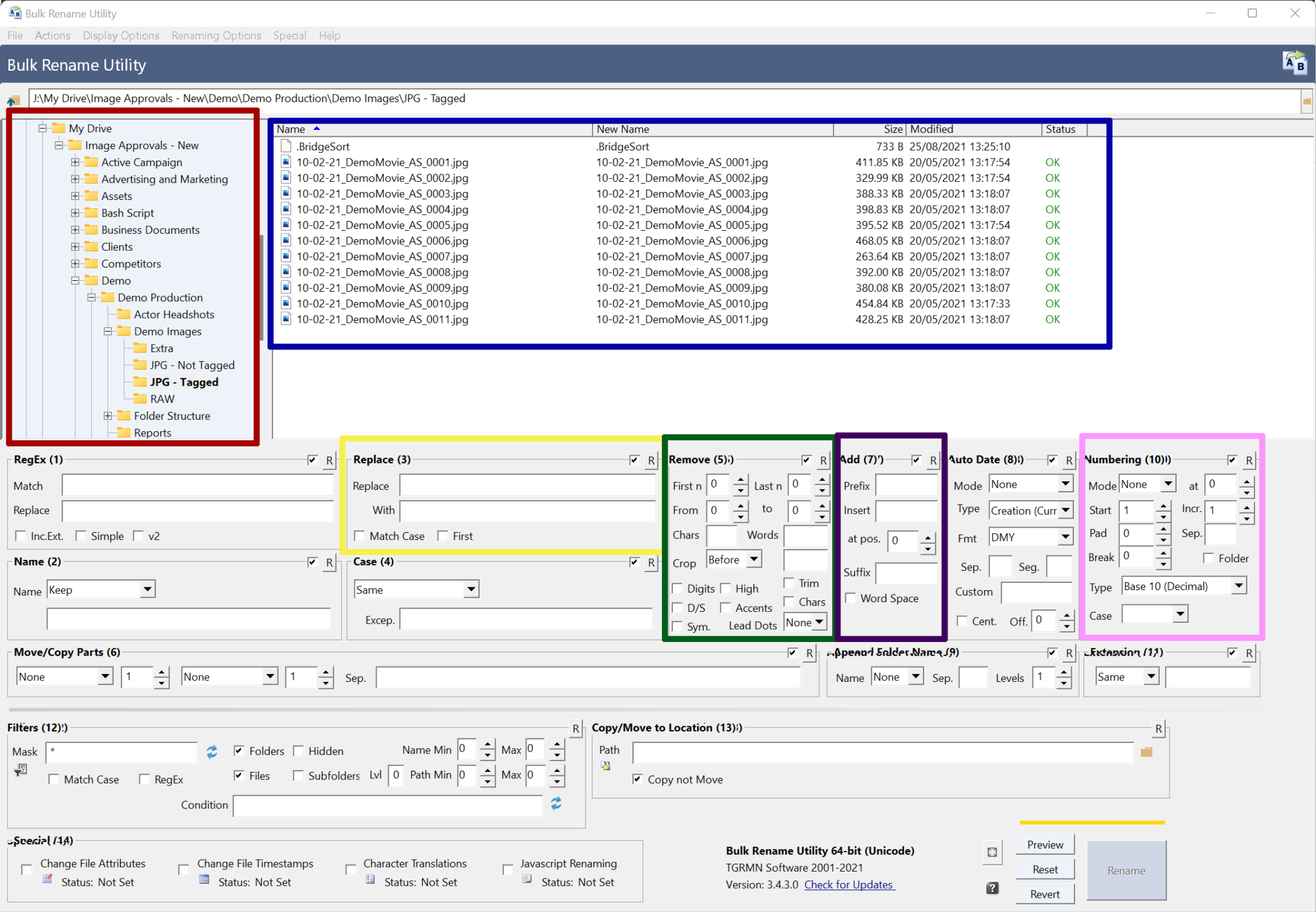Open the Actions menu
Screen dimensions: 1316x912
[53, 35]
